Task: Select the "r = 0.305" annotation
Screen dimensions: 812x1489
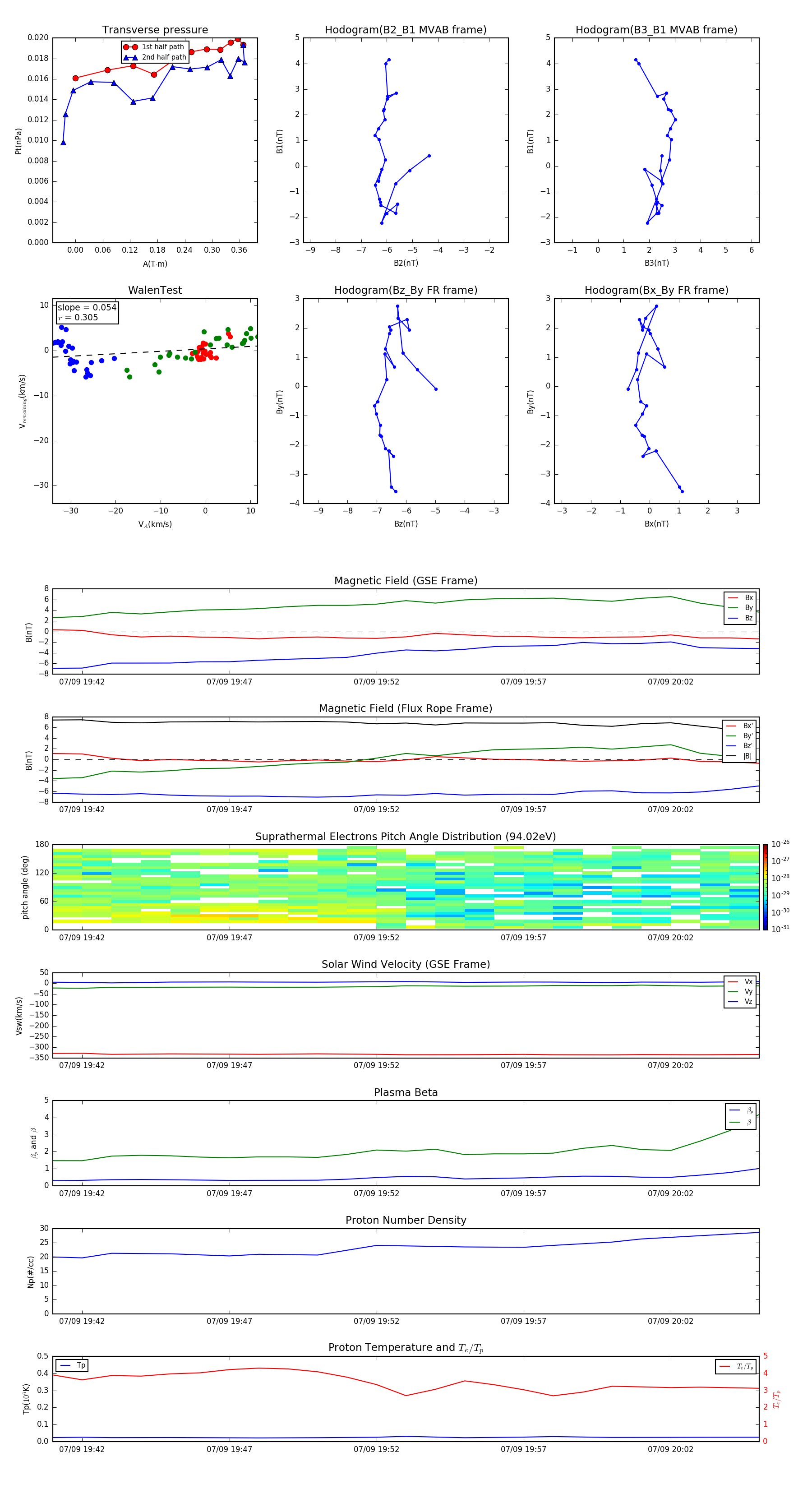Action: click(78, 317)
